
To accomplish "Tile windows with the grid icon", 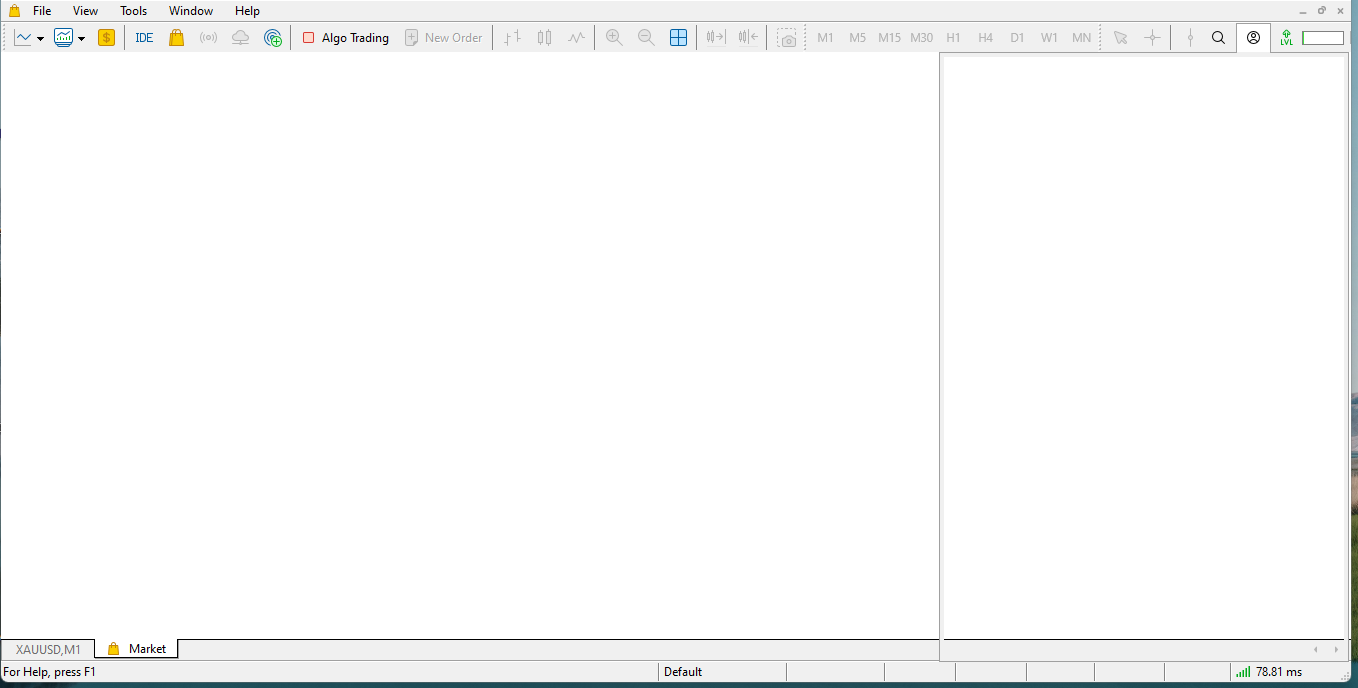I will 678,38.
